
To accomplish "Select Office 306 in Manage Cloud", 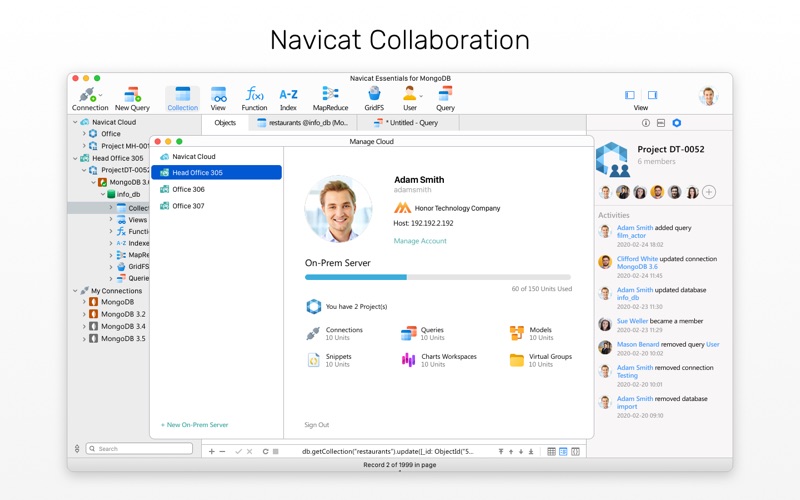I will 216,189.
